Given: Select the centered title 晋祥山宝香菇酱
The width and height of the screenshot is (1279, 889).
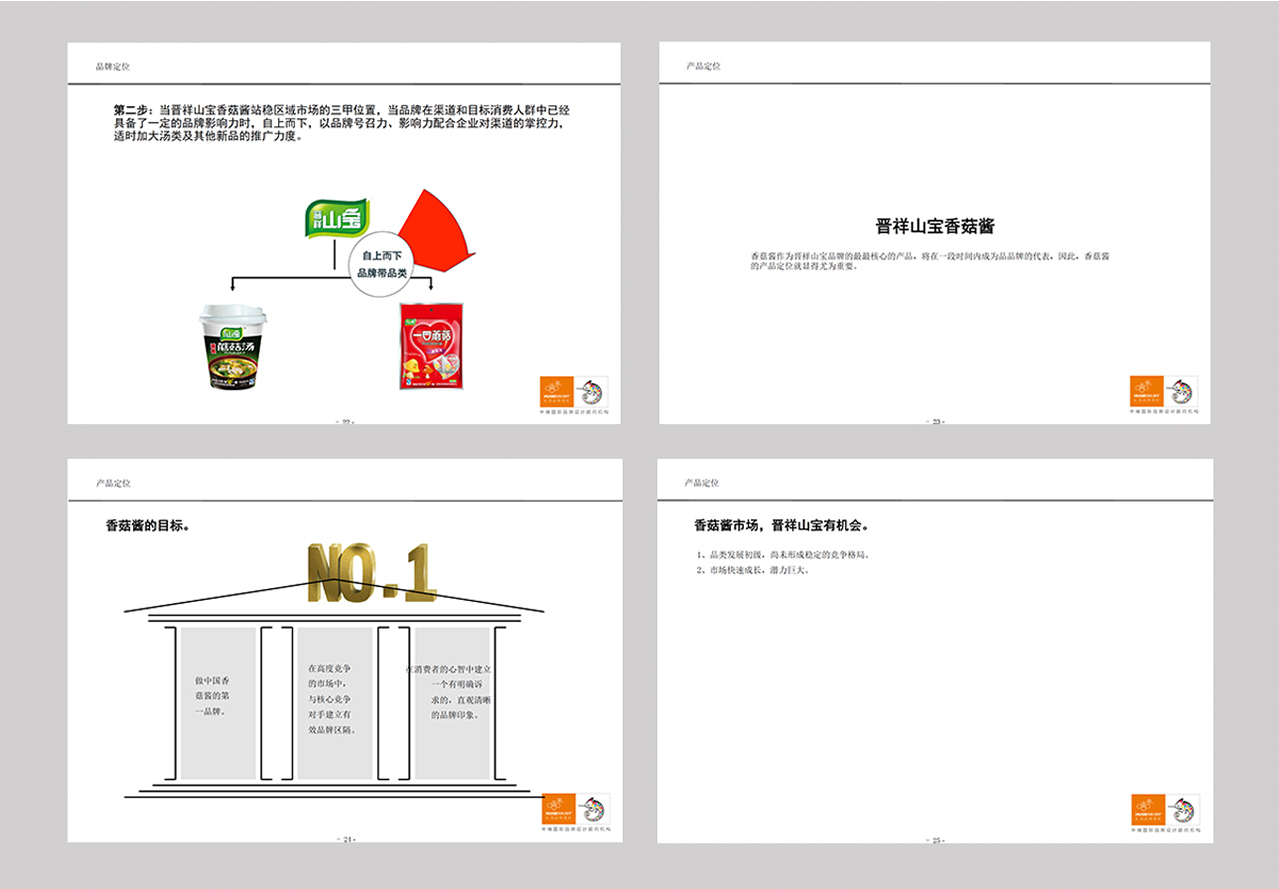Looking at the screenshot, I should (935, 226).
